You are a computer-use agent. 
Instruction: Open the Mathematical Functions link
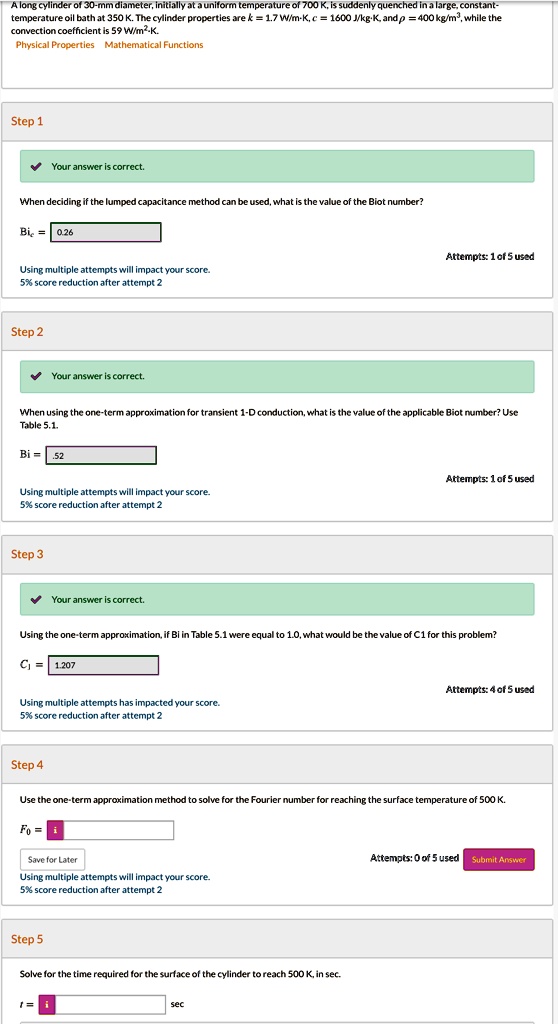[154, 44]
